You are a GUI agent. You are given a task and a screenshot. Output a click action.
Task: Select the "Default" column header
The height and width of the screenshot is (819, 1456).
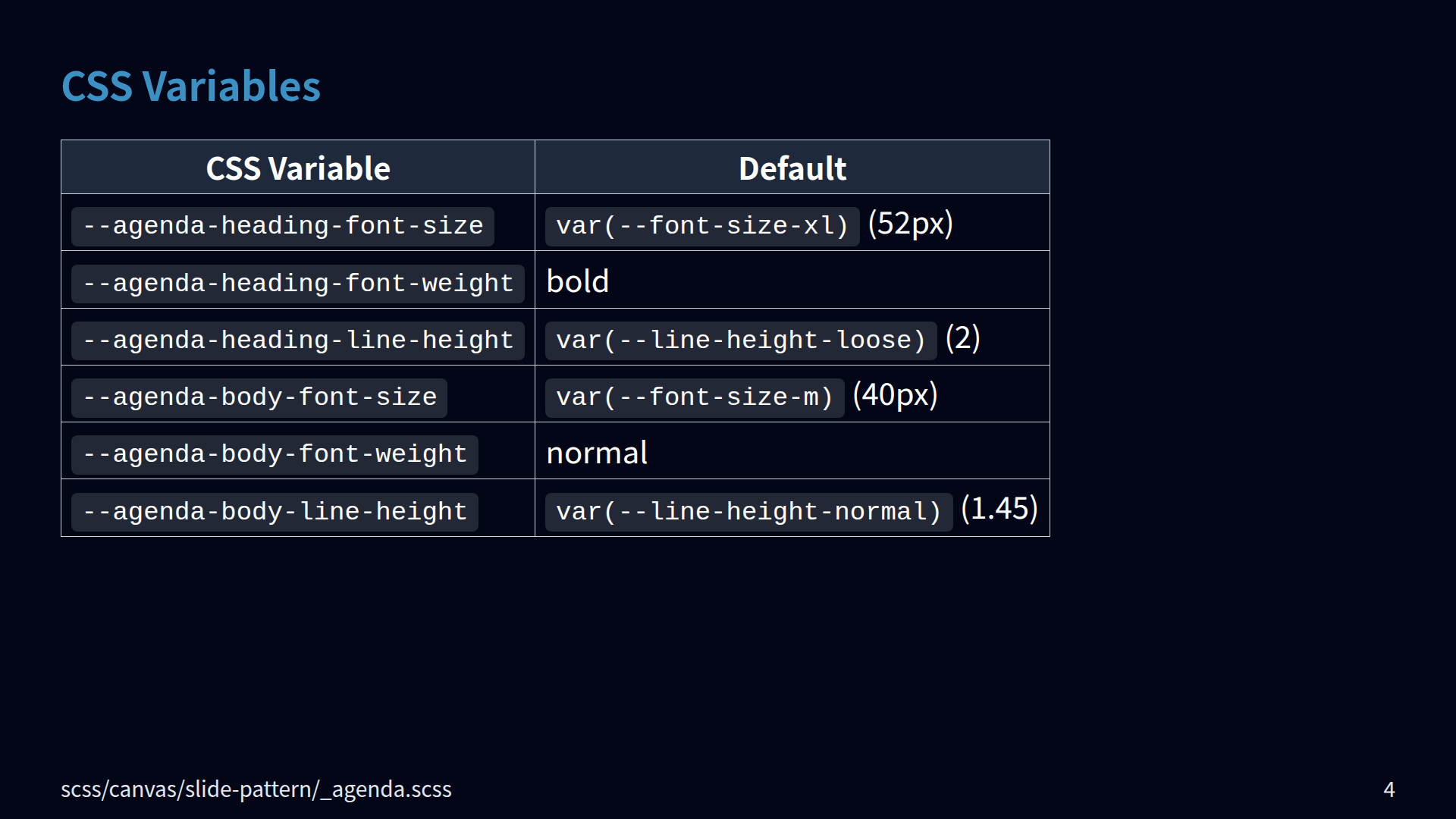click(x=792, y=168)
